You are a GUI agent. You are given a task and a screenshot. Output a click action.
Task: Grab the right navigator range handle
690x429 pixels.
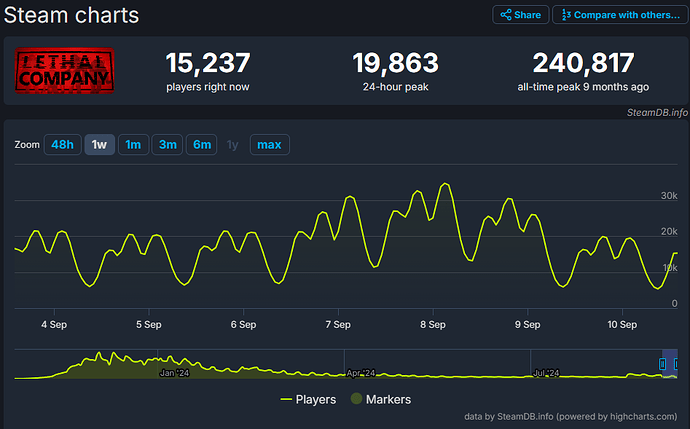click(x=677, y=364)
